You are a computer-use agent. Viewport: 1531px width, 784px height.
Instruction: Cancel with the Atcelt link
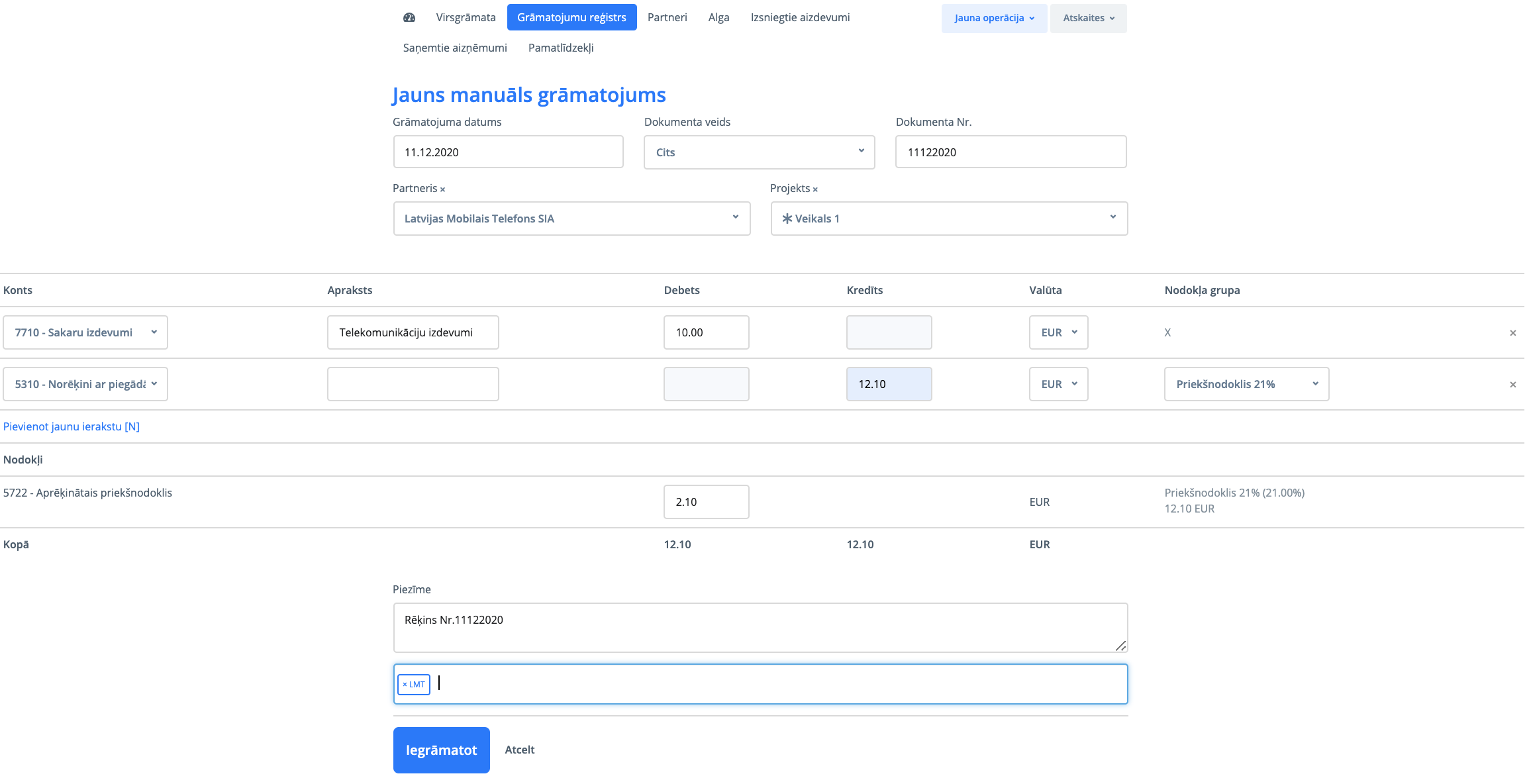tap(519, 750)
